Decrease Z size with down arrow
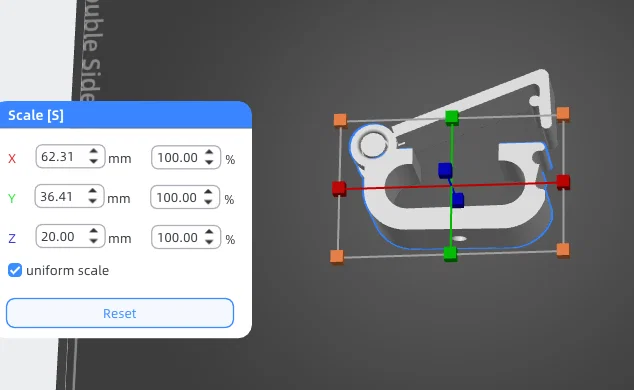This screenshot has width=634, height=390. pos(94,241)
